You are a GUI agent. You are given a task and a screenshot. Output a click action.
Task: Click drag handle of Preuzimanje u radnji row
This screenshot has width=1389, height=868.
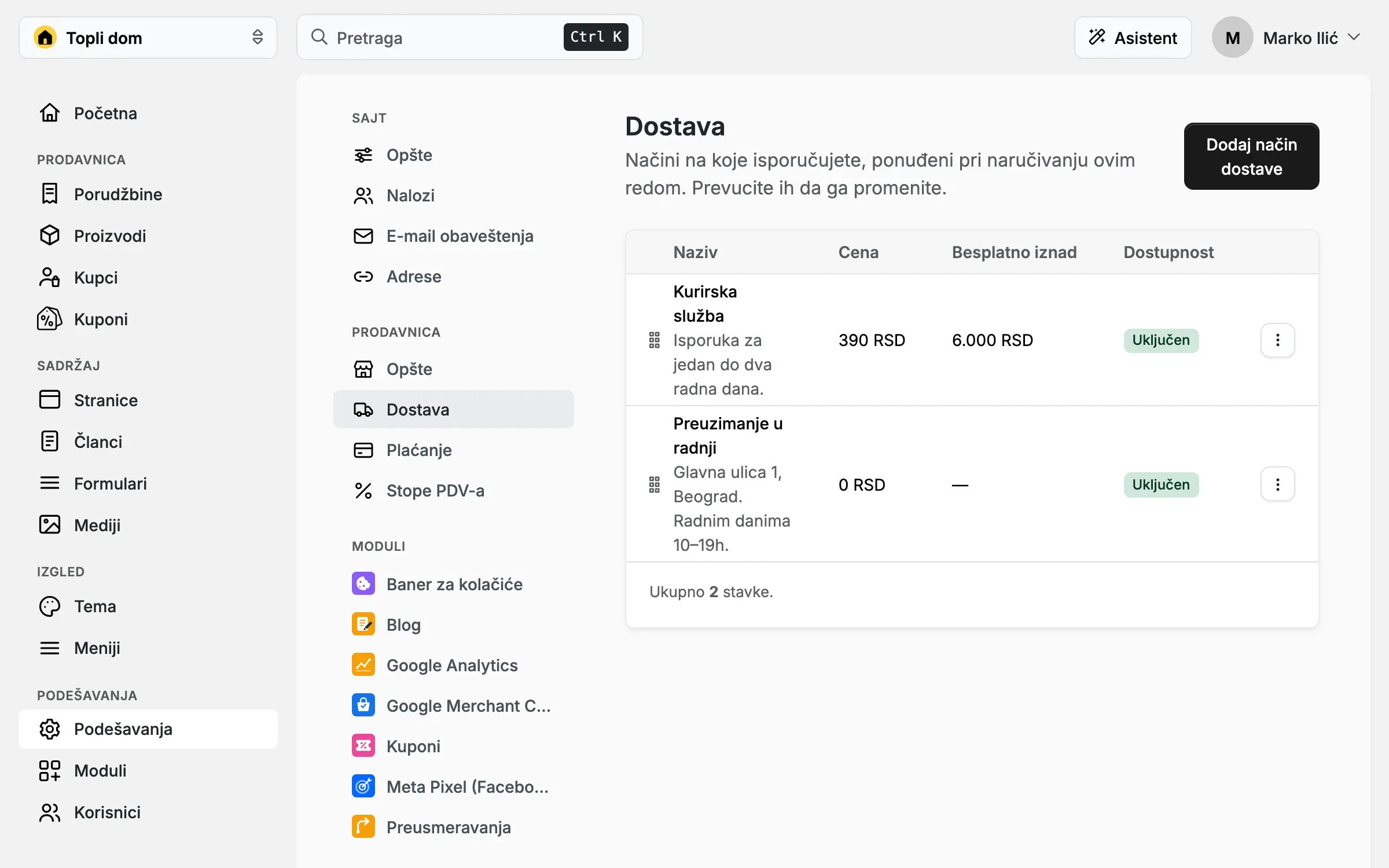654,484
